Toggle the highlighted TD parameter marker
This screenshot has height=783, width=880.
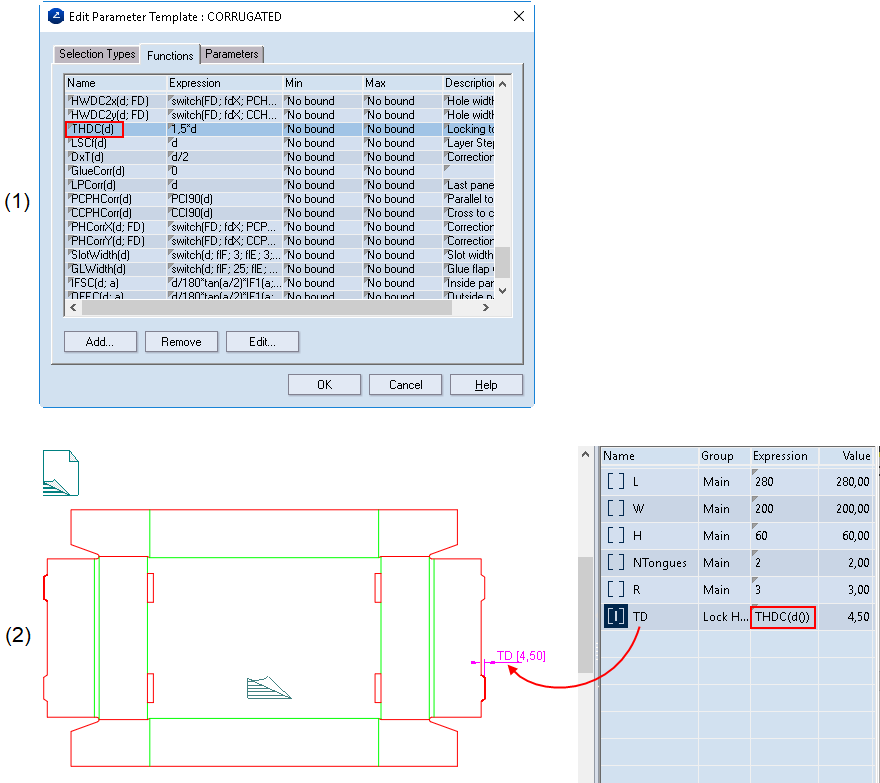pos(616,617)
